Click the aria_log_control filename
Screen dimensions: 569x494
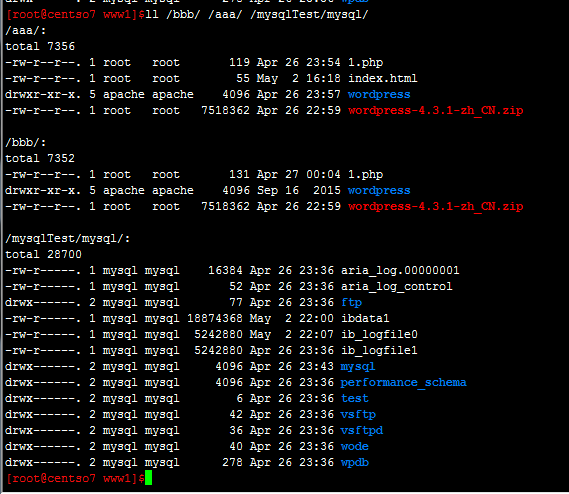coord(396,287)
